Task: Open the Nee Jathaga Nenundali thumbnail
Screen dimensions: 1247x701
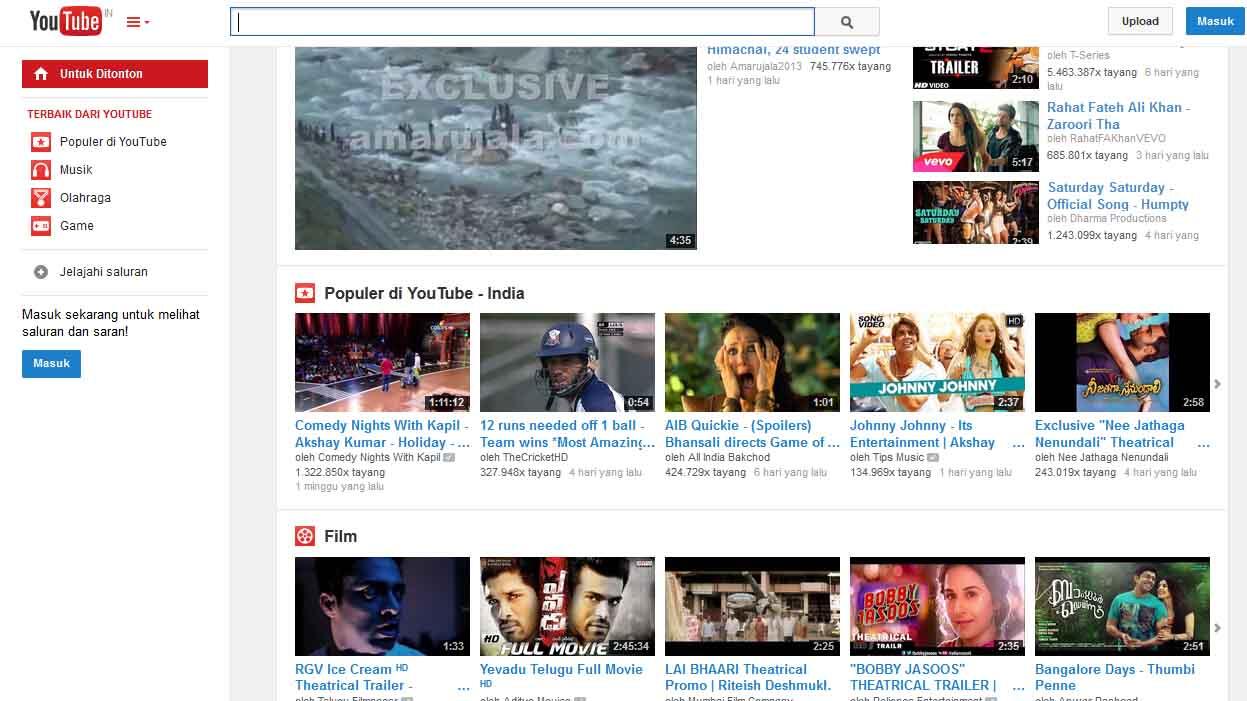Action: pyautogui.click(x=1122, y=362)
